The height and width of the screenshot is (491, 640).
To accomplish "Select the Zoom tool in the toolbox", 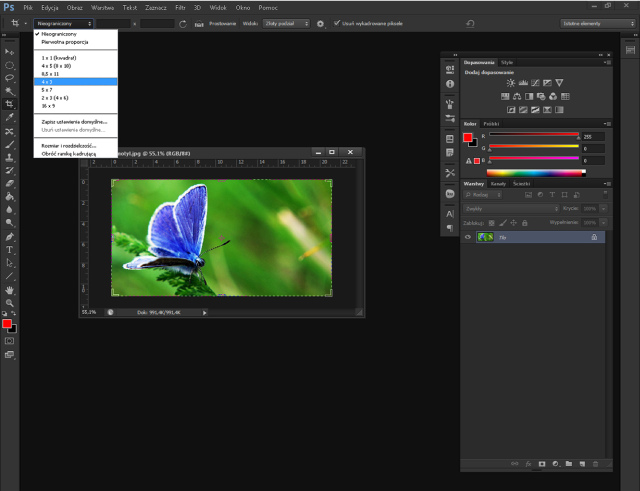I will (x=9, y=303).
